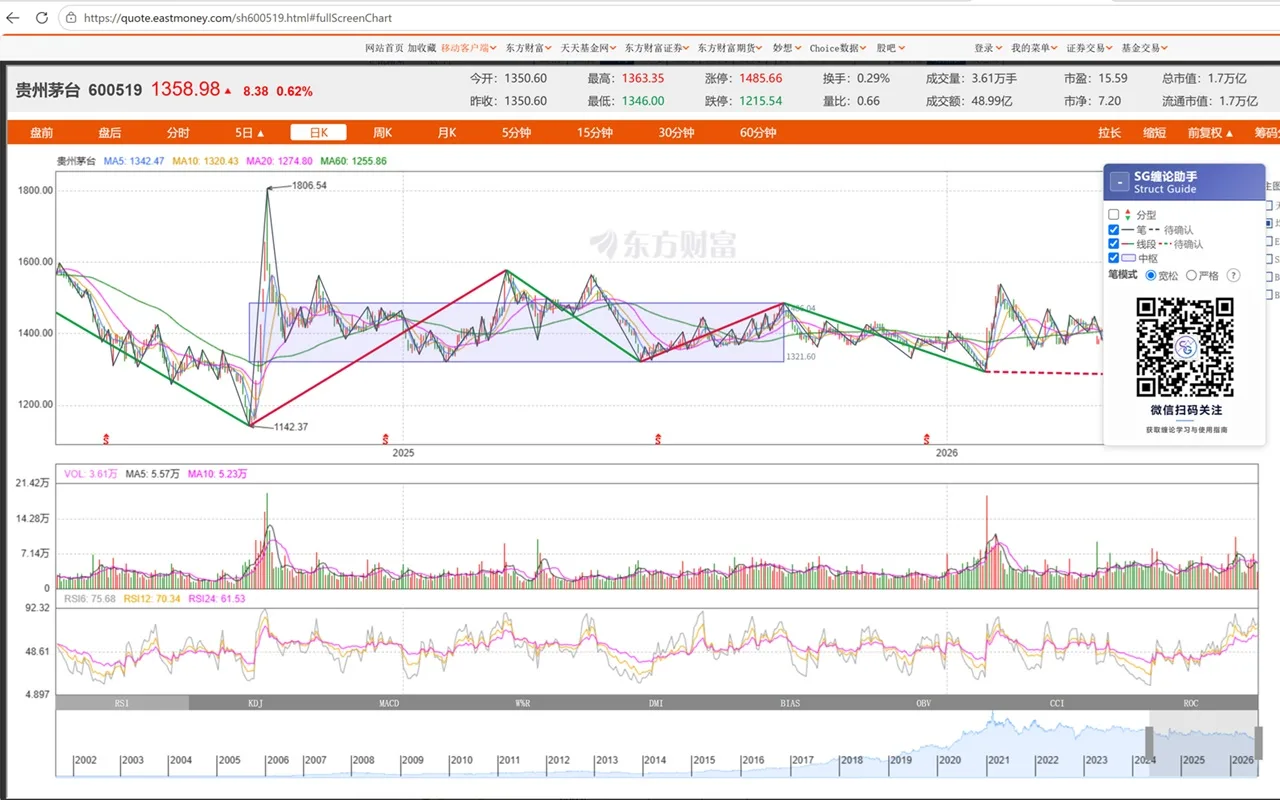1280x800 pixels.
Task: Switch to the 30分钟 chart tab
Action: point(676,133)
